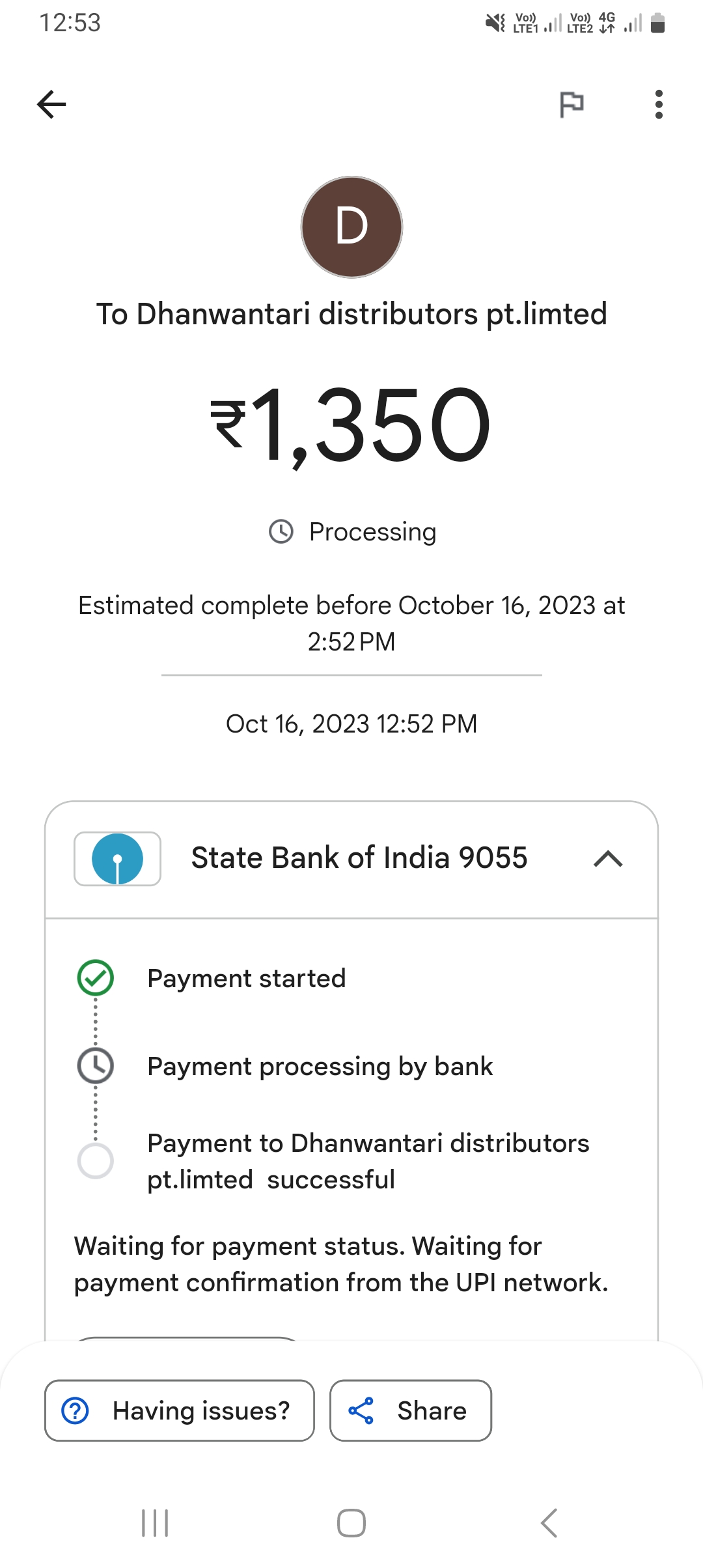Tap the green Payment started checkmark
The height and width of the screenshot is (1568, 703).
[x=96, y=978]
